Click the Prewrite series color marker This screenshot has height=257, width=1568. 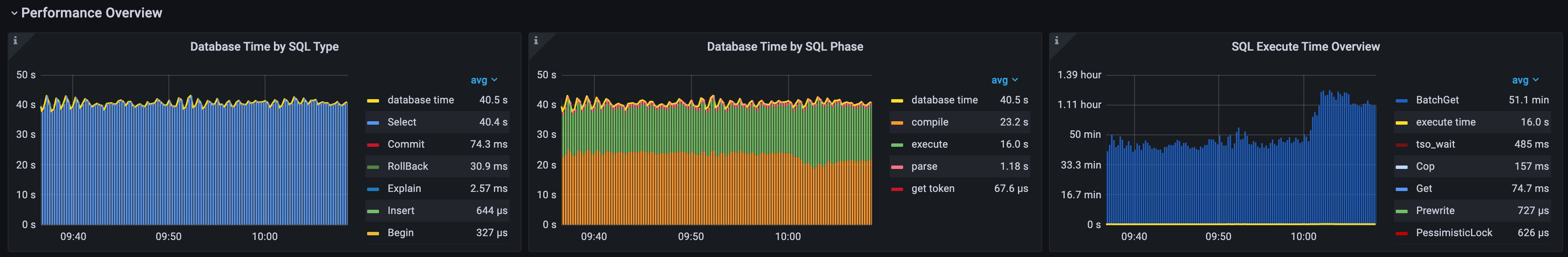(1401, 211)
